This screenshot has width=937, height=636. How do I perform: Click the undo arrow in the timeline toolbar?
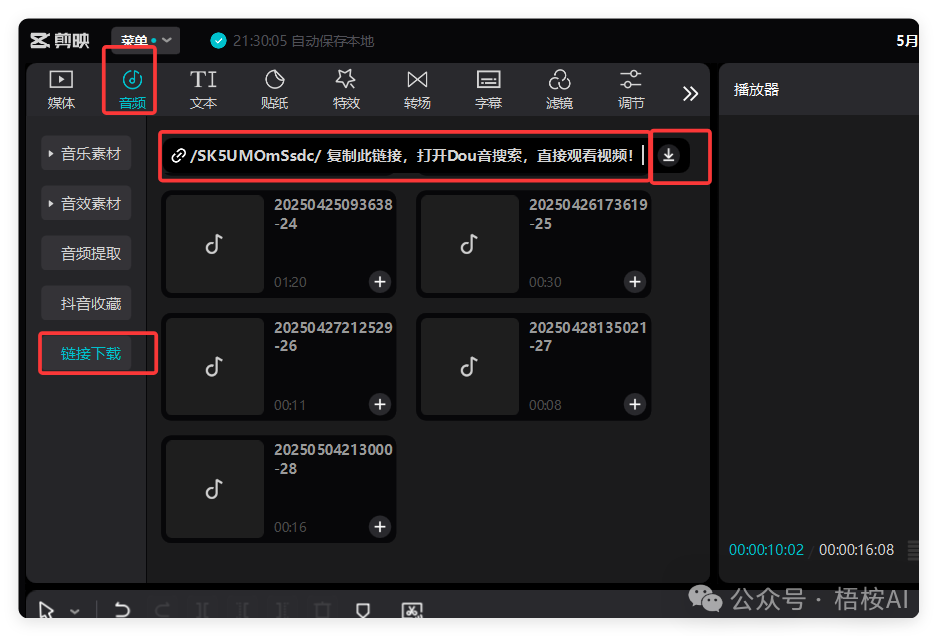[122, 610]
